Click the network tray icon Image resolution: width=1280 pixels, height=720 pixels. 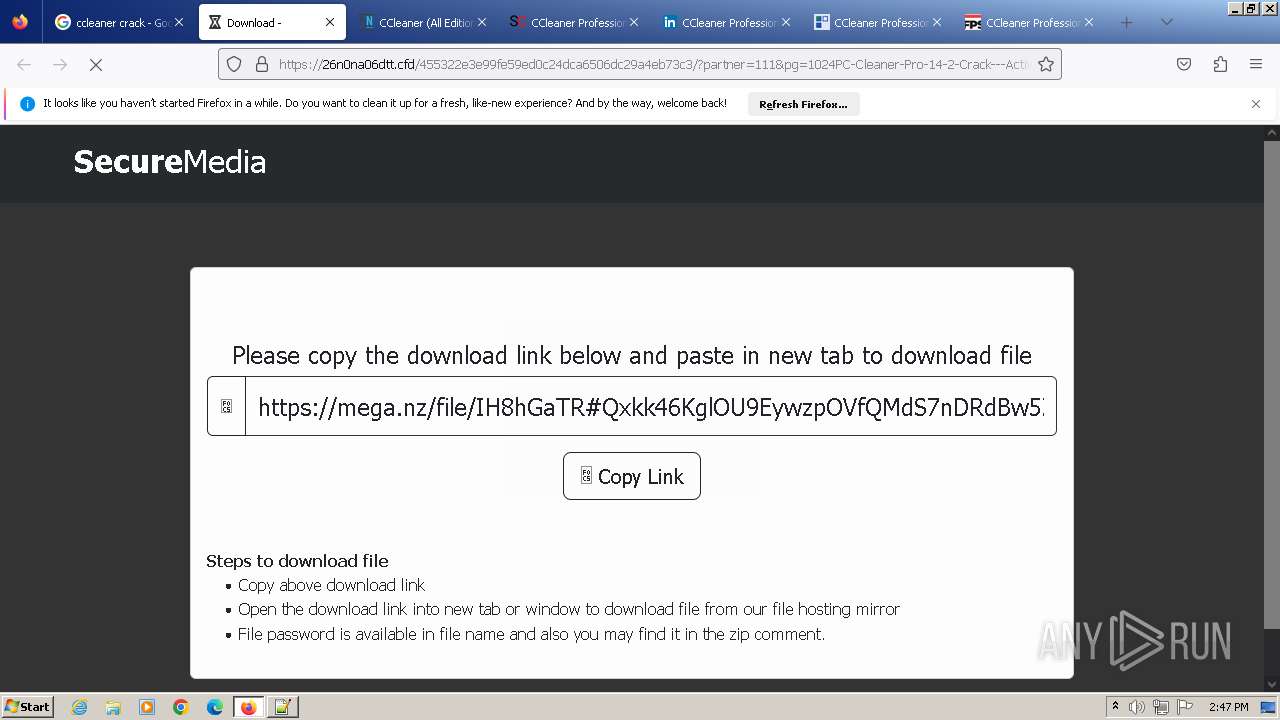(1161, 707)
